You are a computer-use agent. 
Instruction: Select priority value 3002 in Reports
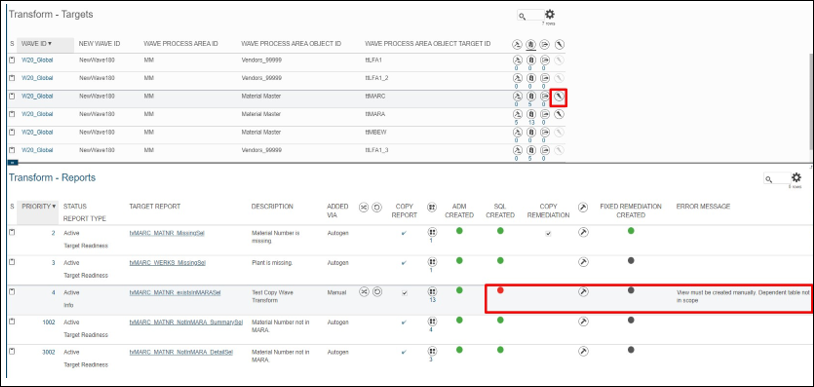[48, 352]
